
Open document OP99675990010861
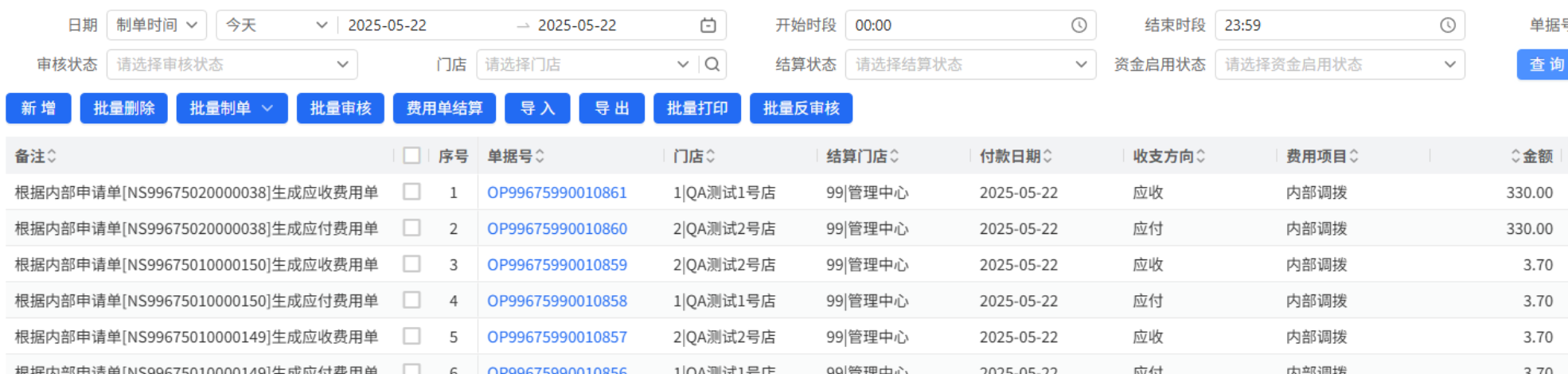[557, 193]
